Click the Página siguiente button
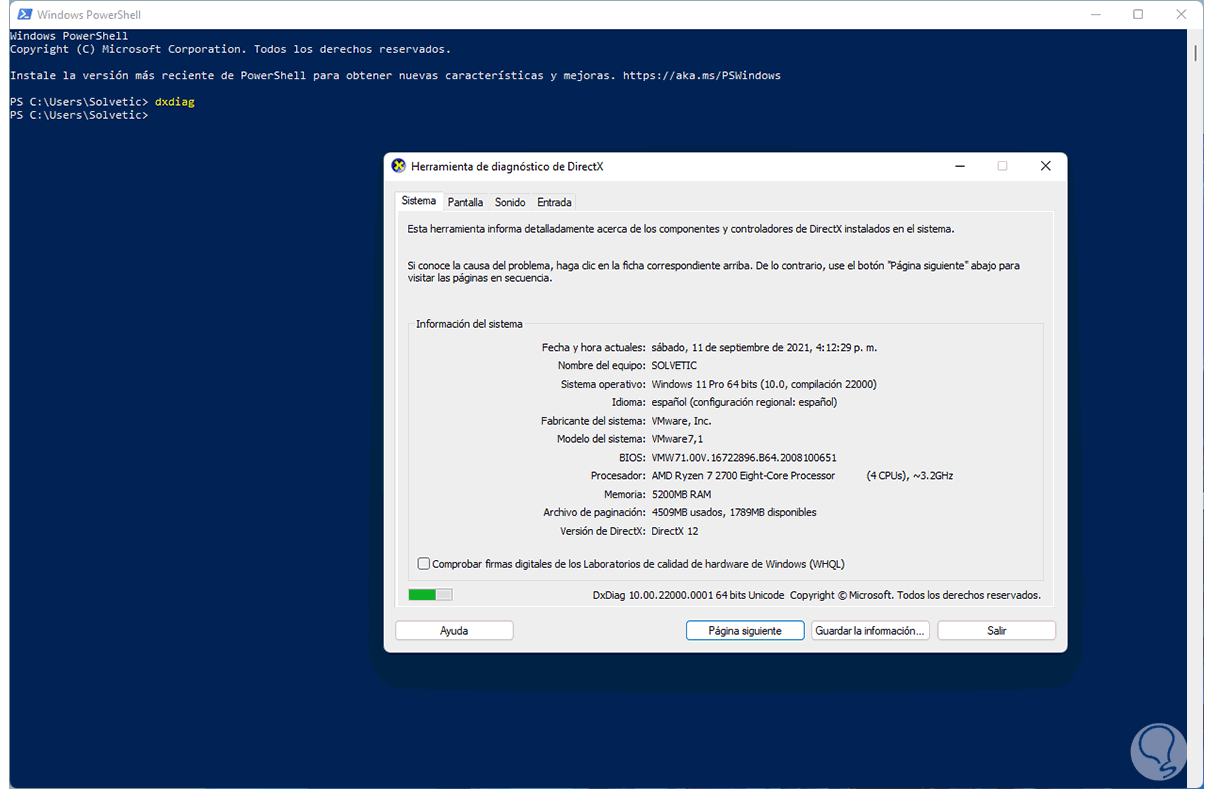 click(745, 631)
